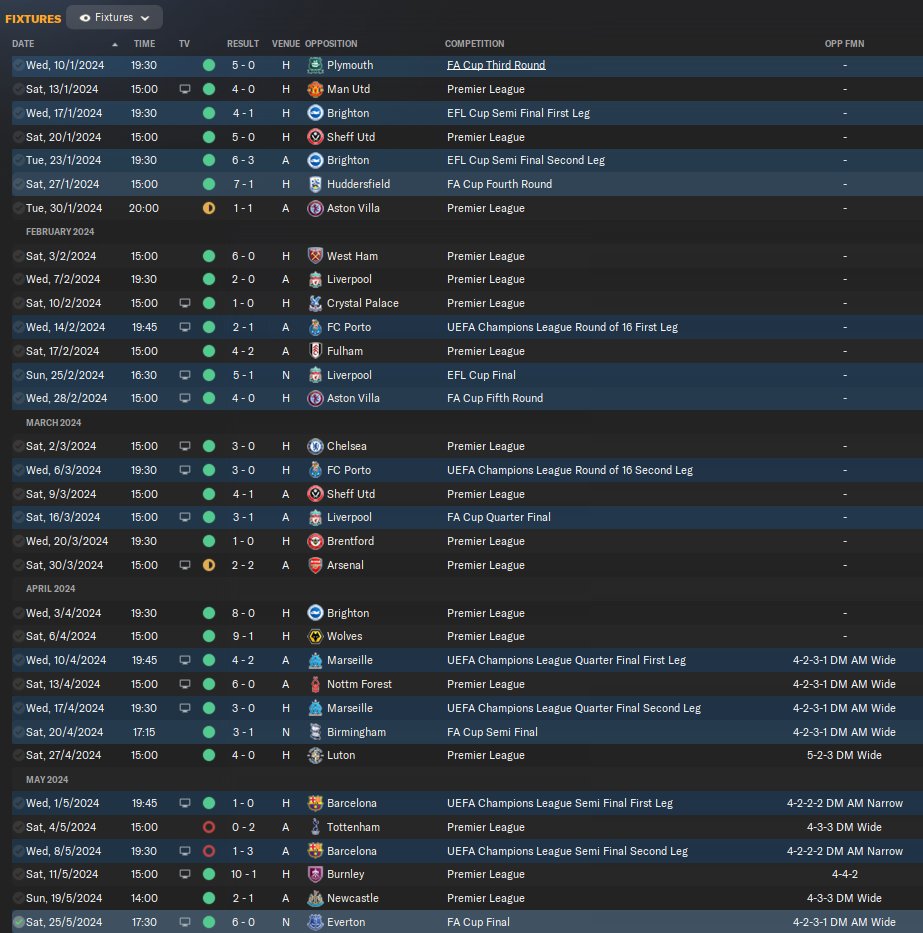
Task: Sort by the RESULT column header
Action: click(x=243, y=44)
